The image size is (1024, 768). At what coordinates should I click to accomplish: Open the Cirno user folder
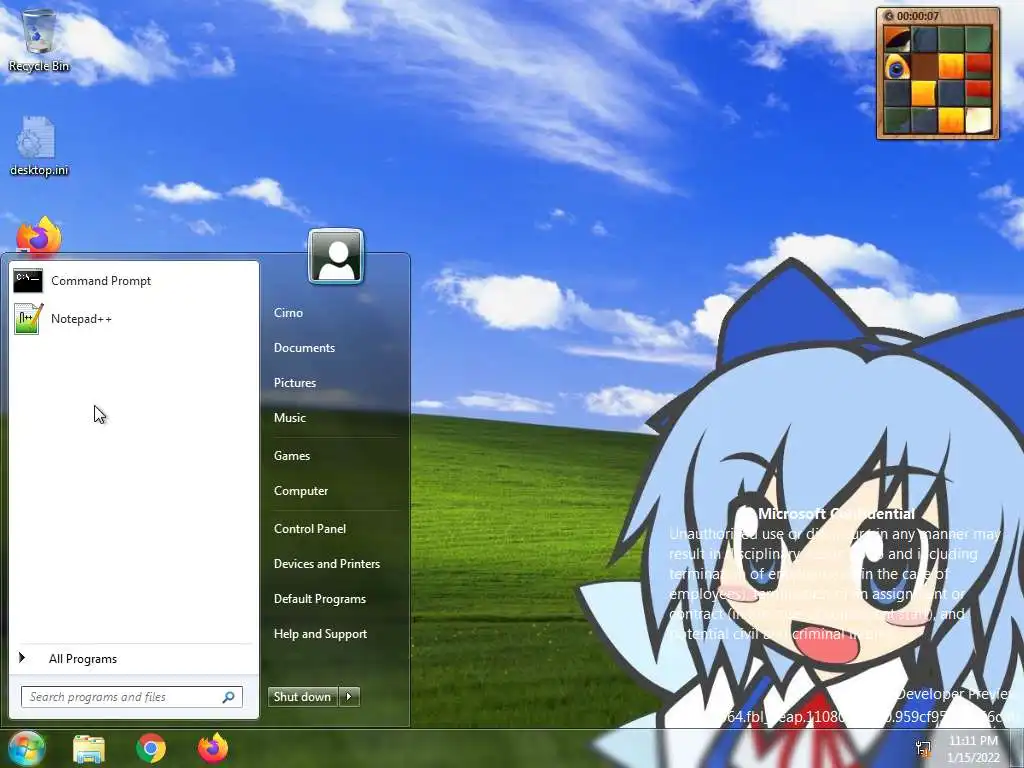click(288, 313)
